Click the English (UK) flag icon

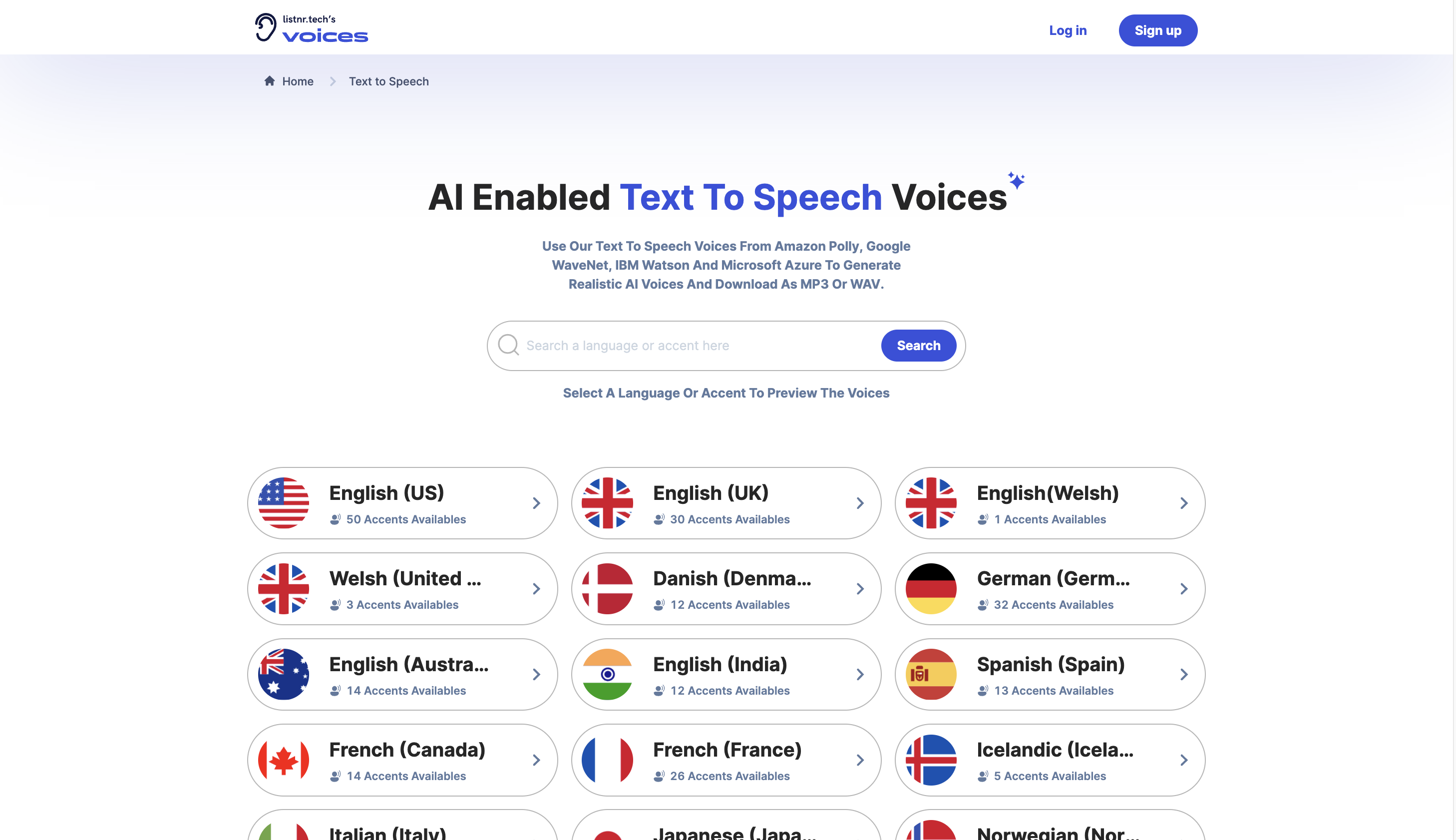(607, 503)
